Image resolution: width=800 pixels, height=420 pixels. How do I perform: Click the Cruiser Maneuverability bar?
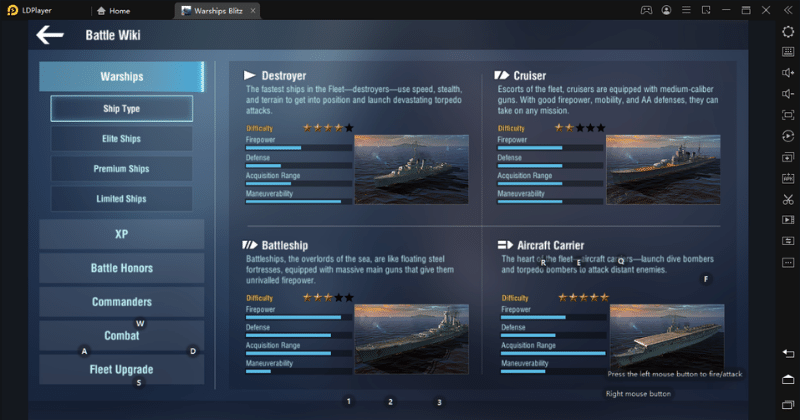[x=550, y=202]
